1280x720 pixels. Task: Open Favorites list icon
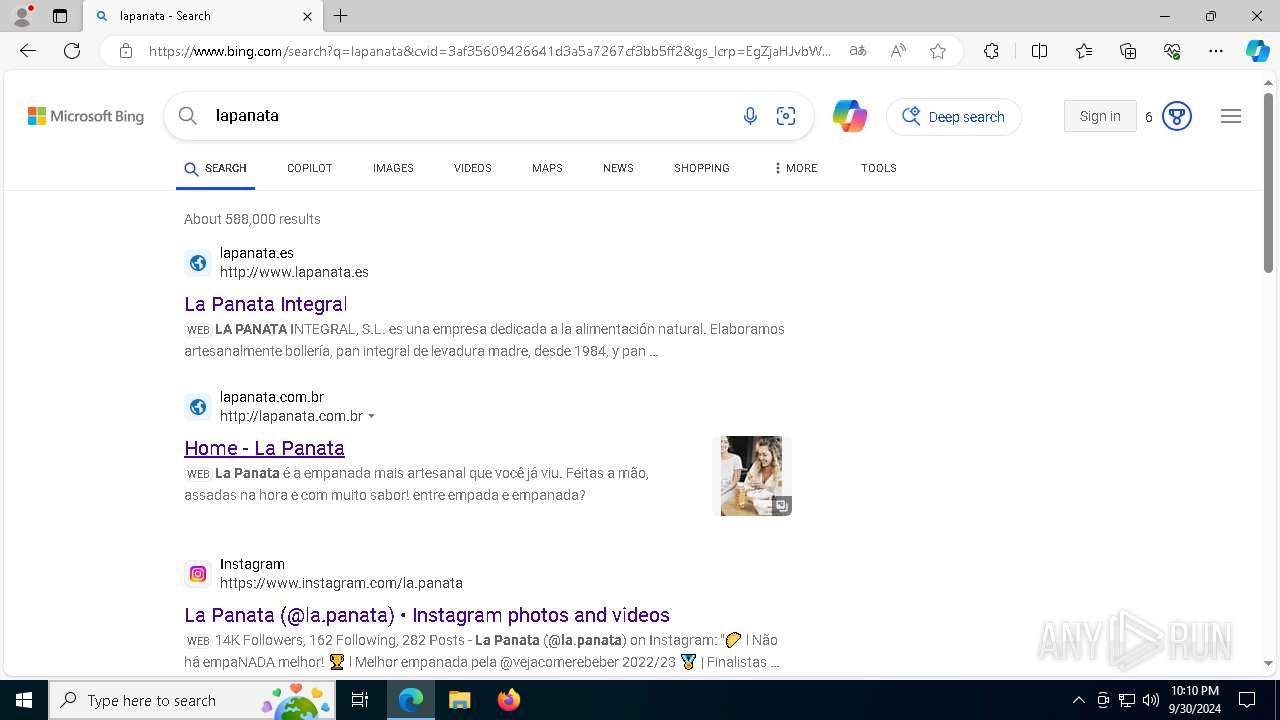[1084, 51]
